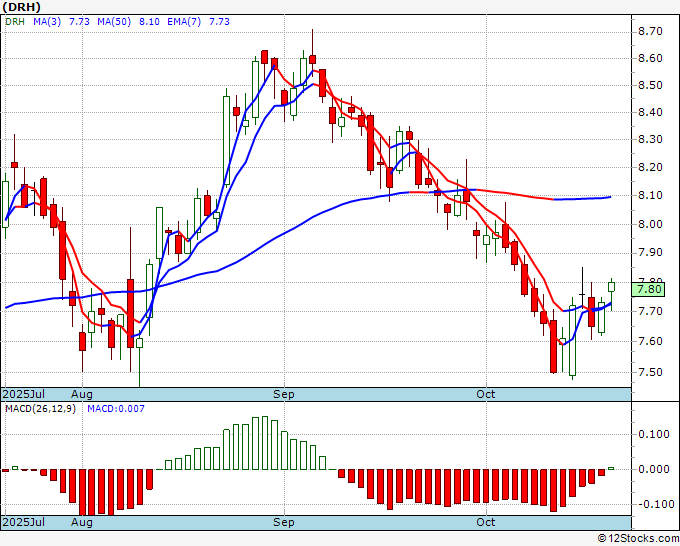Click the MA(50) legend label
The image size is (680, 546).
coord(114,22)
